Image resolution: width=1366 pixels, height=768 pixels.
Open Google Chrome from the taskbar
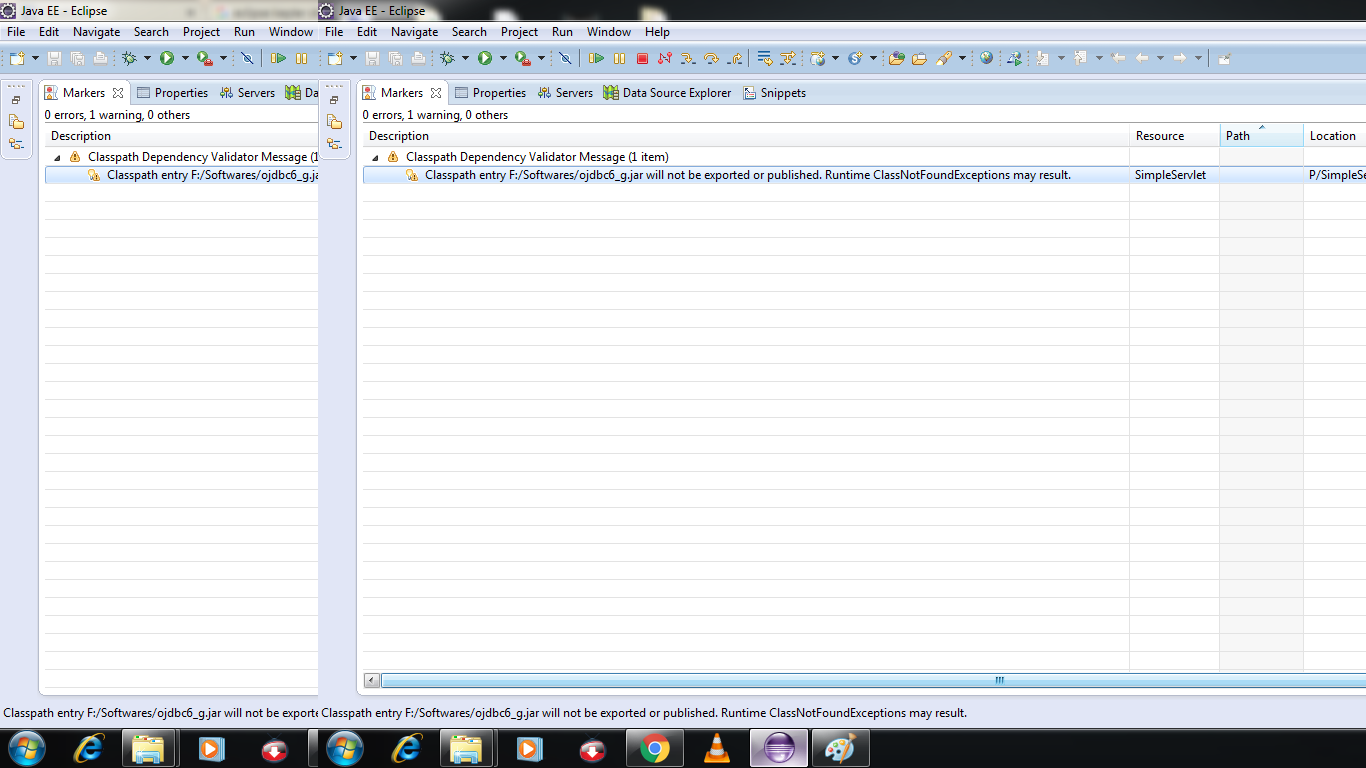(x=655, y=748)
